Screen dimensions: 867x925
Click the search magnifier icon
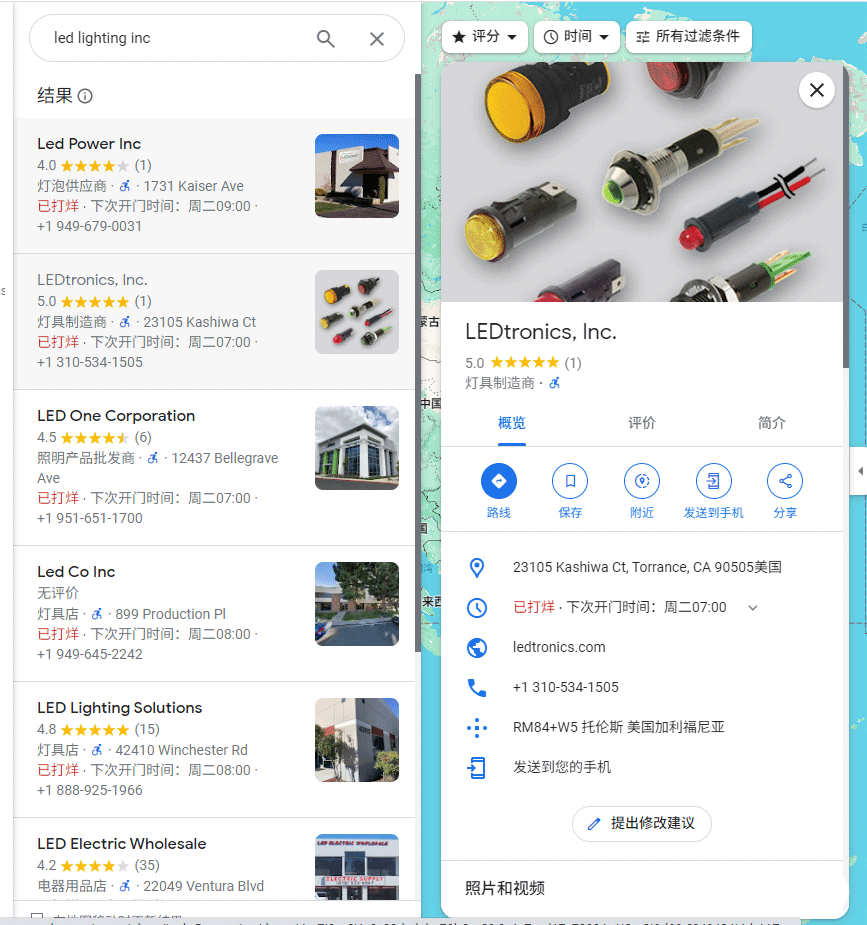pos(325,38)
